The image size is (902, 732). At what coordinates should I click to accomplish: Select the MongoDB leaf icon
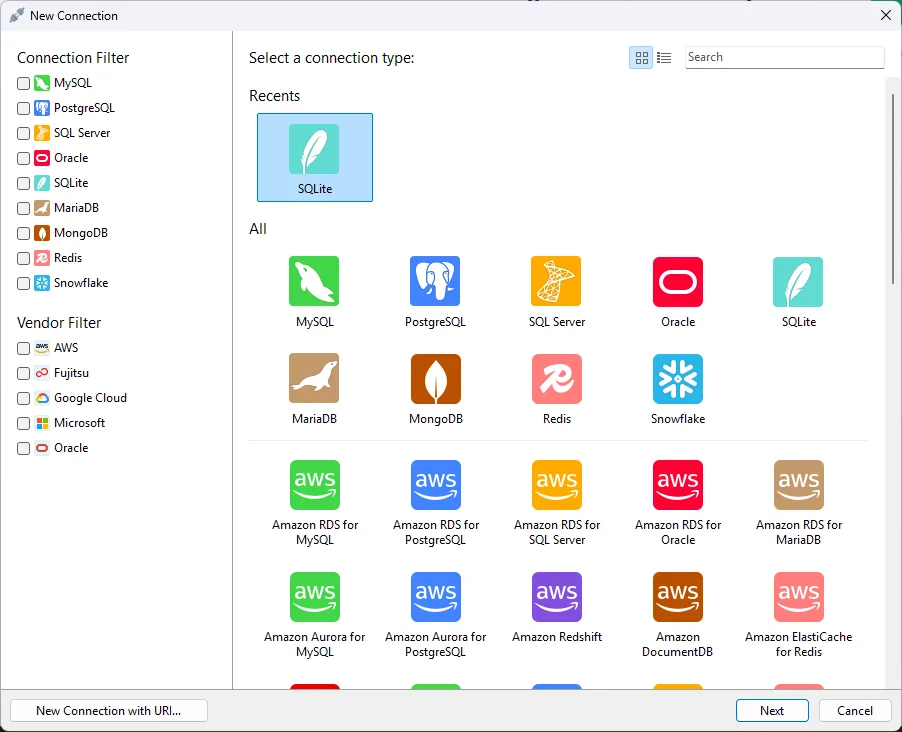click(x=435, y=378)
